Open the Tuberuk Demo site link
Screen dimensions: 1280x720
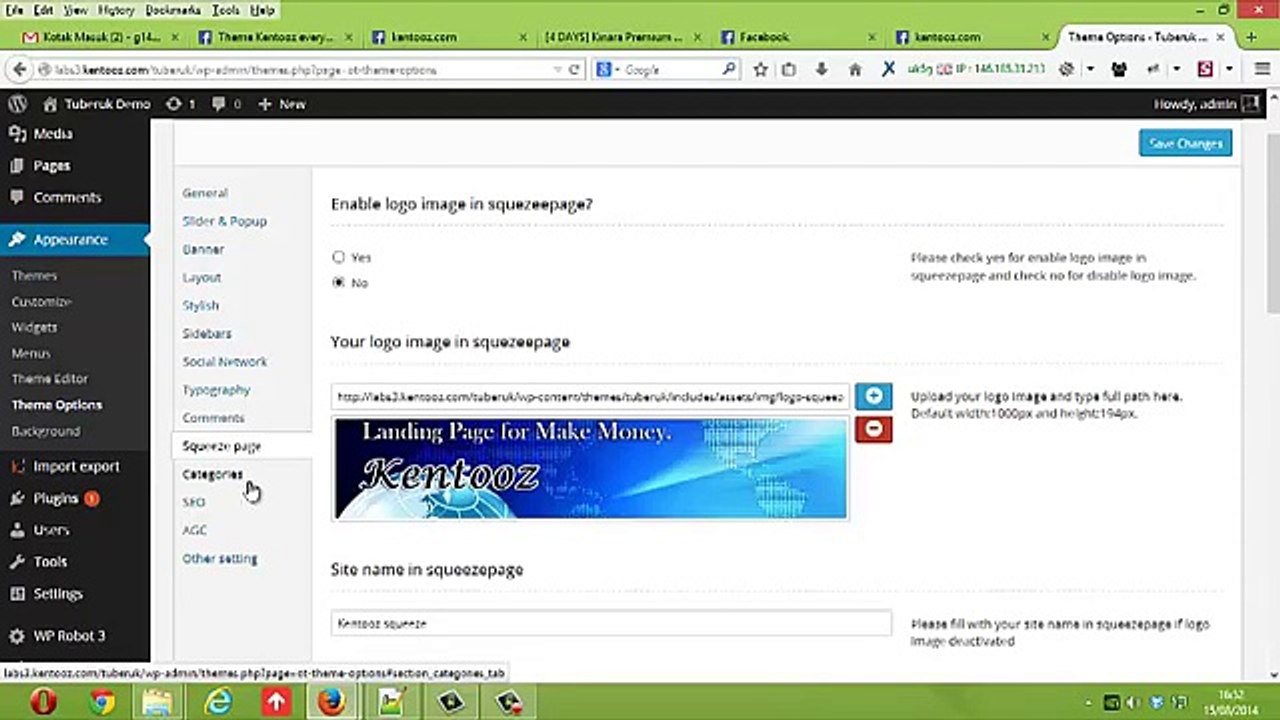pyautogui.click(x=97, y=104)
